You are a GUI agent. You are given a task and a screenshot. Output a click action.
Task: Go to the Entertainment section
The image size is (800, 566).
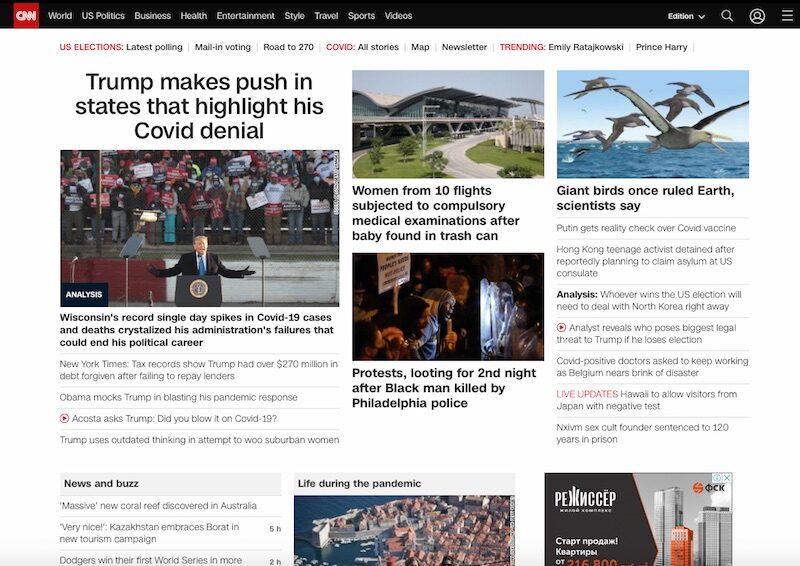pyautogui.click(x=245, y=16)
